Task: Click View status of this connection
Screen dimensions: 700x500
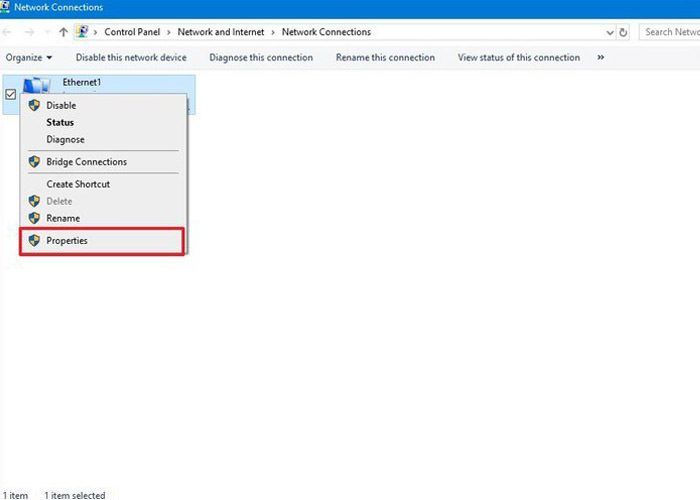Action: (x=519, y=58)
